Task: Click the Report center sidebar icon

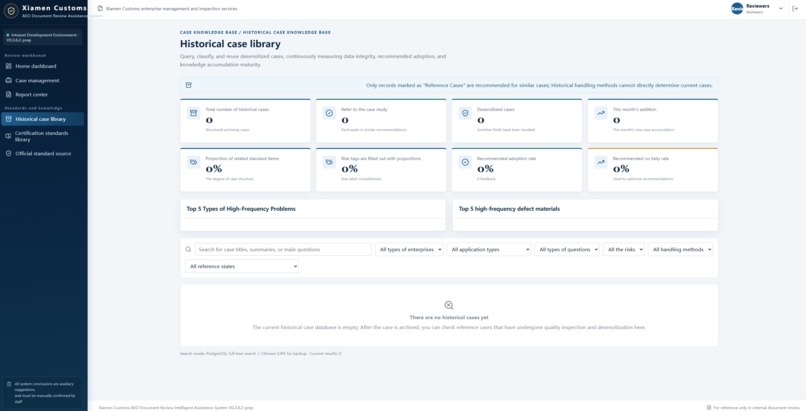Action: click(x=8, y=95)
